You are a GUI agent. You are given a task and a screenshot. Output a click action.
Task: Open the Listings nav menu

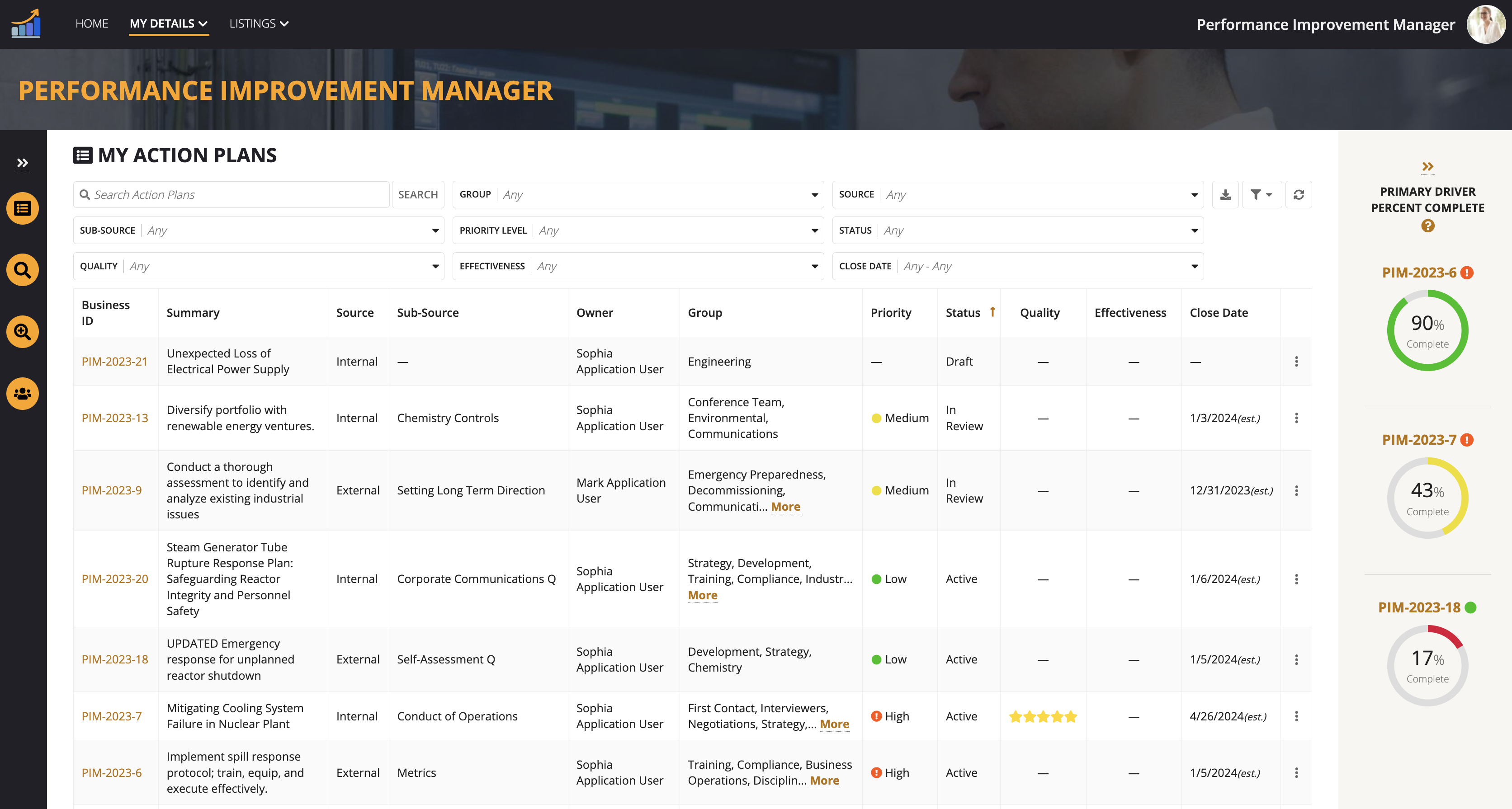(x=259, y=24)
